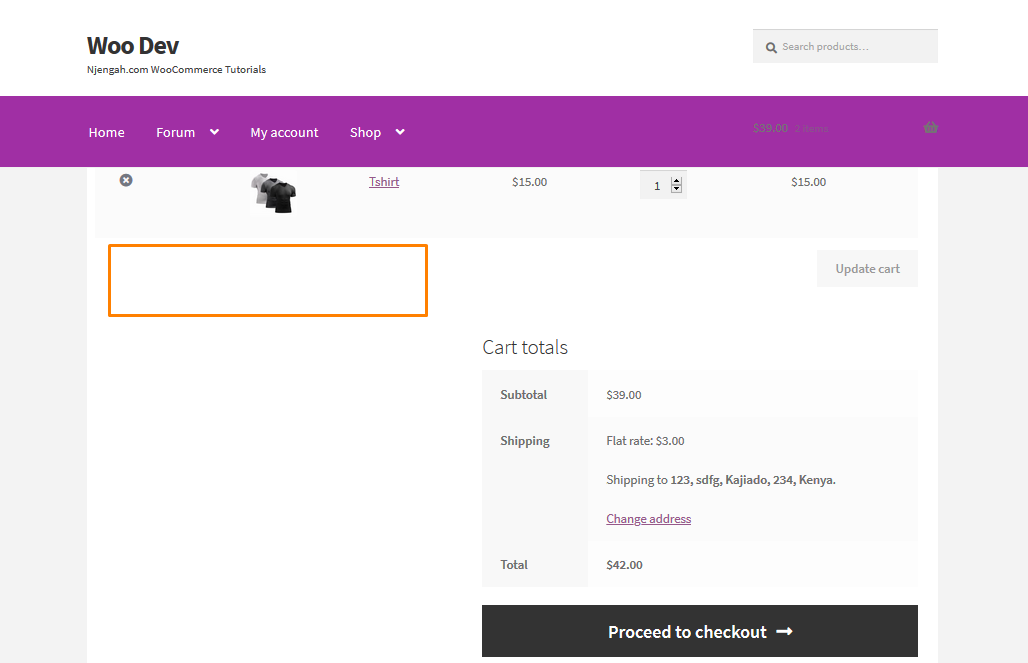Screen dimensions: 1028x663
Task: Open the Change address link
Action: click(648, 519)
